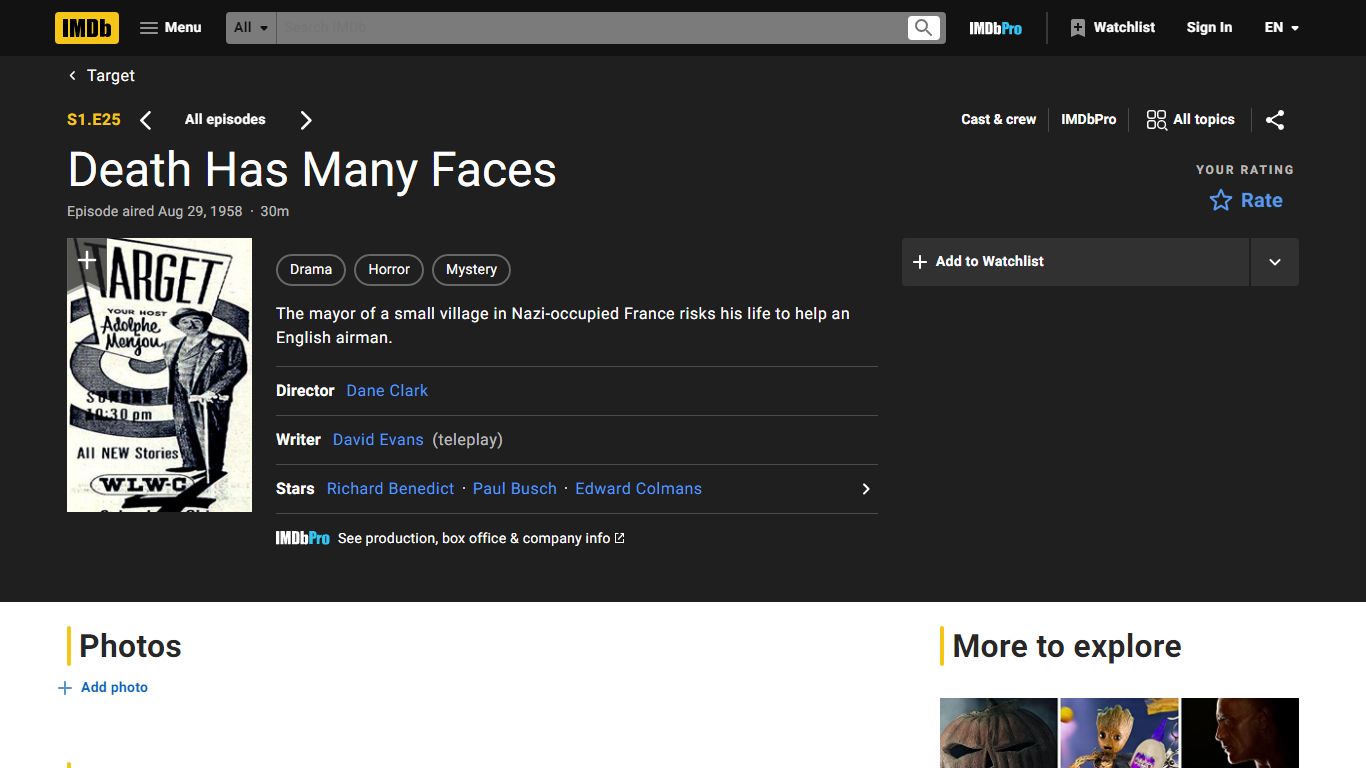1366x768 pixels.
Task: Open Cast & crew page
Action: click(x=998, y=119)
